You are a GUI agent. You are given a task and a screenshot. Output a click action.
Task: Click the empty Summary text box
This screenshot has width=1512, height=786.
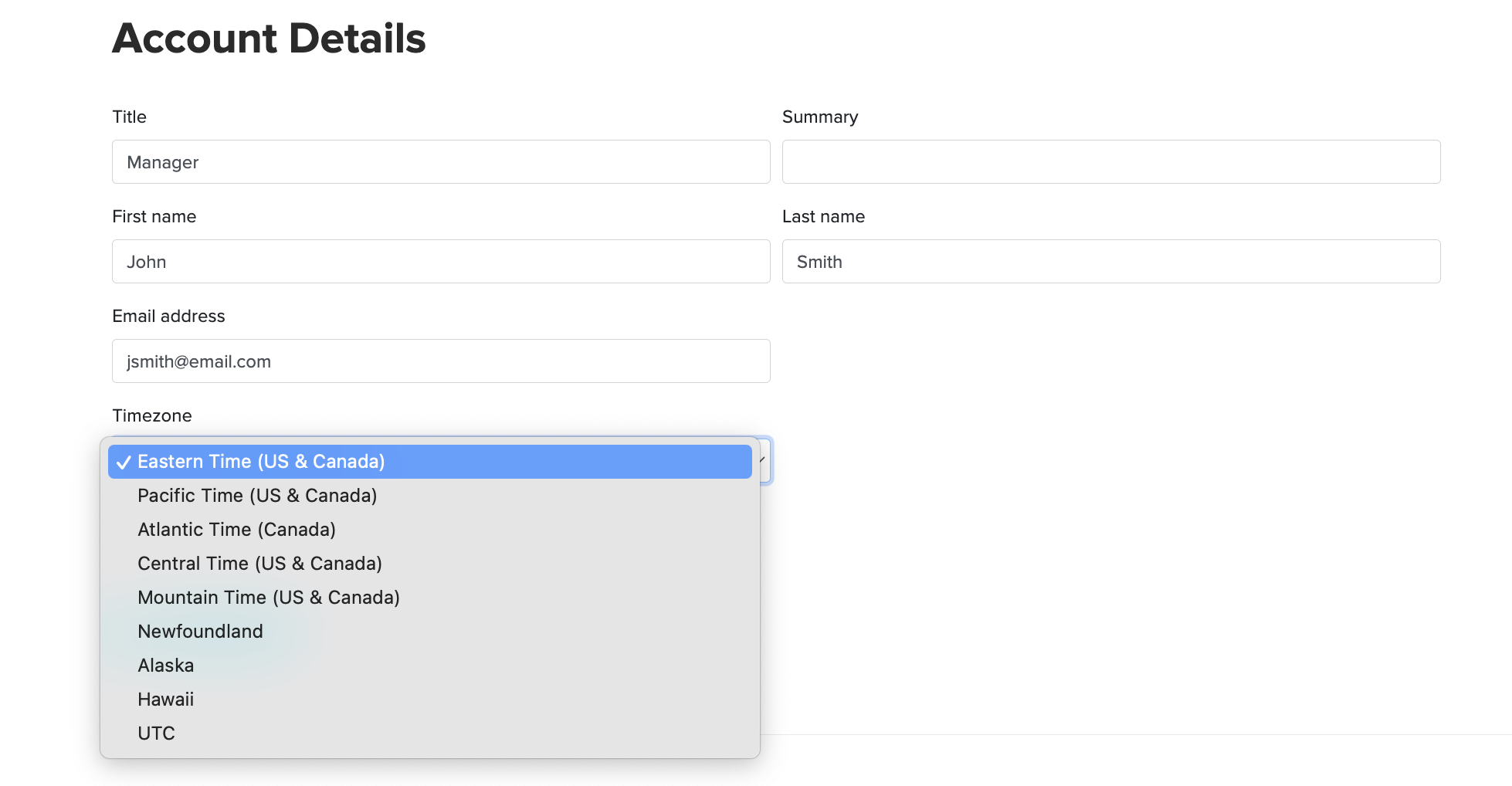1110,162
